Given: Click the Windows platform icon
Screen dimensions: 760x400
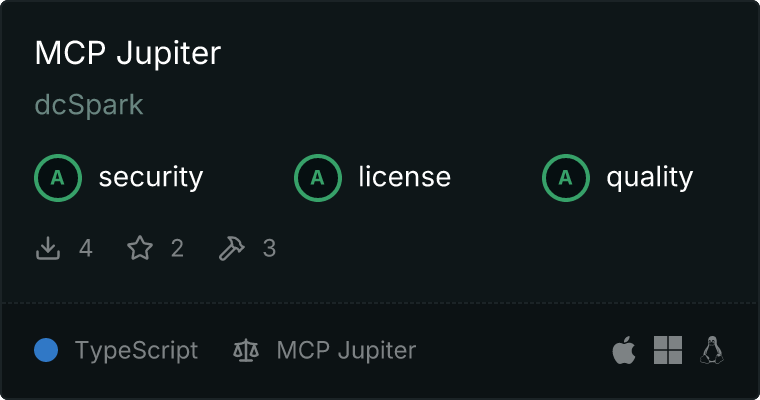Looking at the screenshot, I should click(668, 350).
